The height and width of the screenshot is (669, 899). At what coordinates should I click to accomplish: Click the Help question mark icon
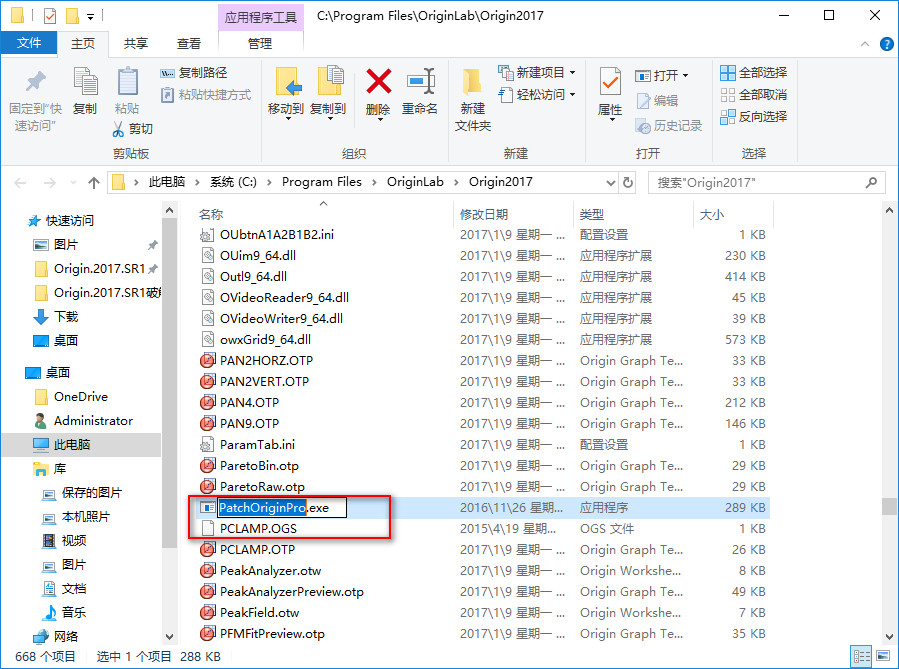(x=886, y=44)
